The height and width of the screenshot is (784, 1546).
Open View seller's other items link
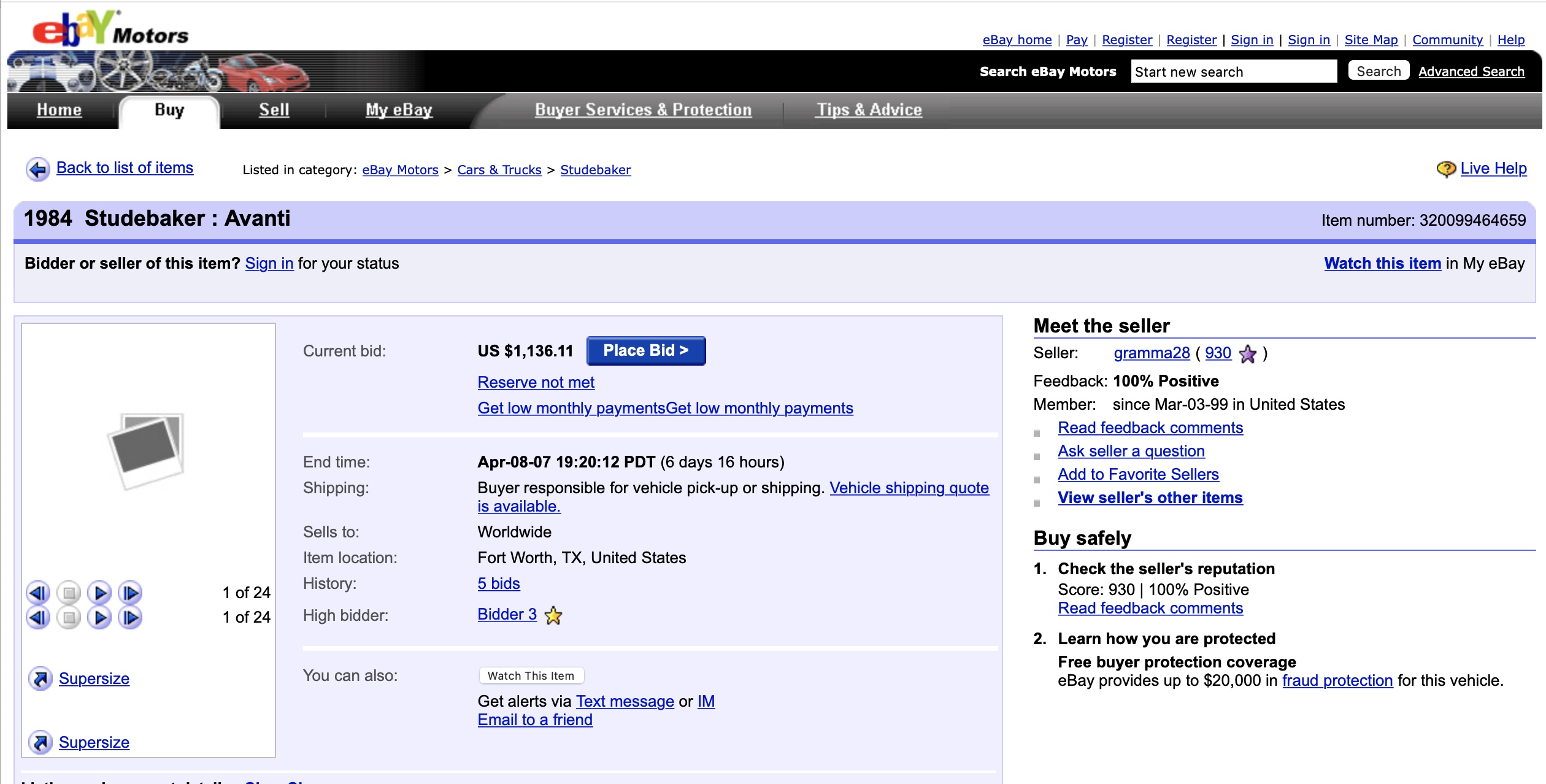1150,498
